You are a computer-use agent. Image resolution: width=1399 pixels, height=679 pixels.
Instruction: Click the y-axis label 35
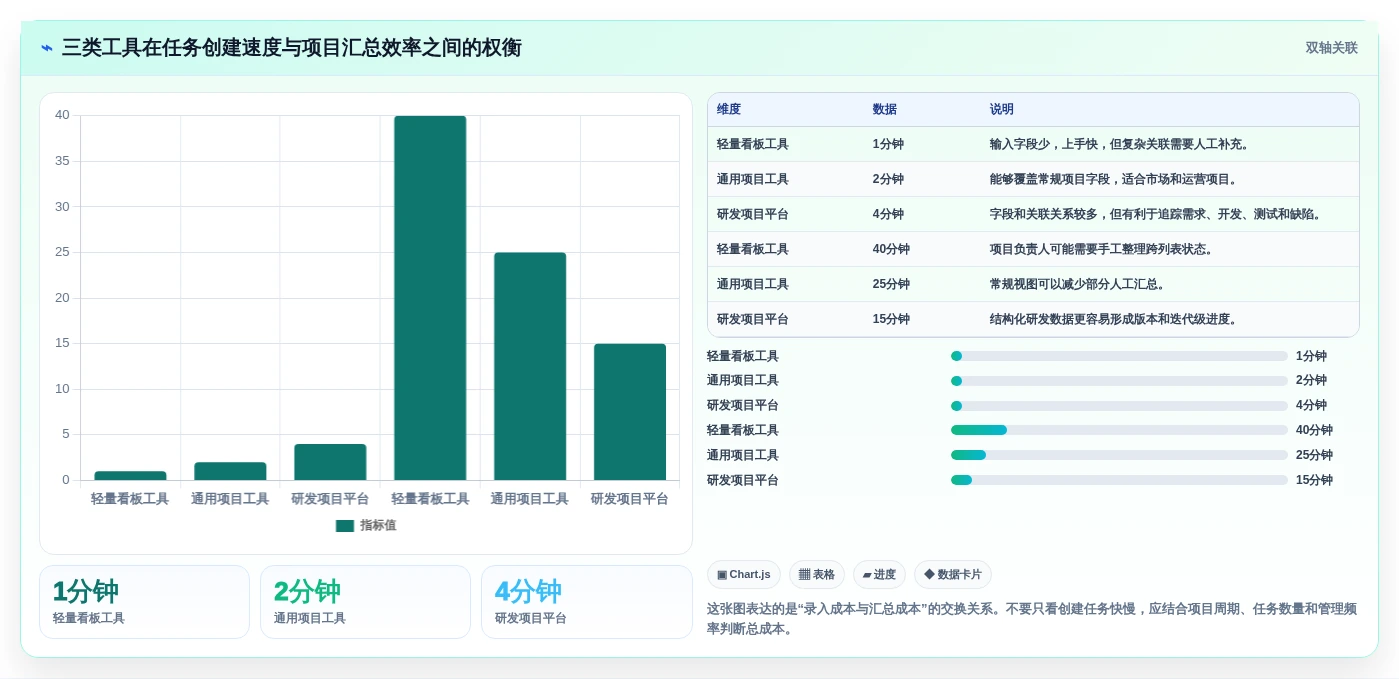(62, 161)
